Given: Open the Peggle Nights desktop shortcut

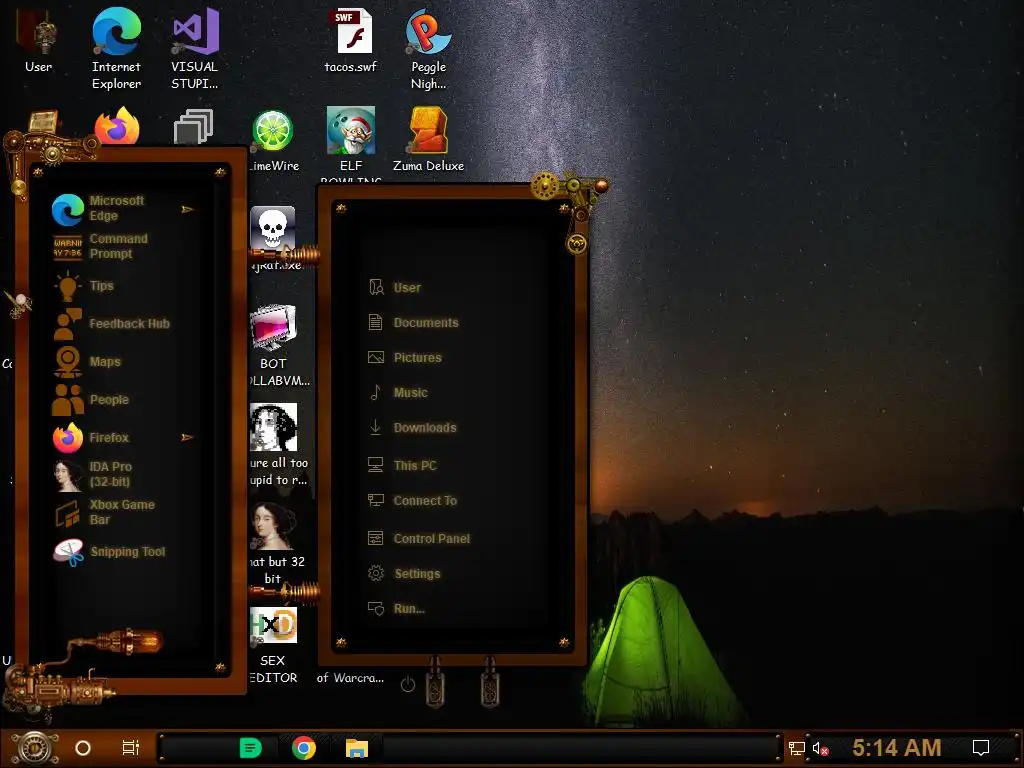Looking at the screenshot, I should [x=428, y=49].
